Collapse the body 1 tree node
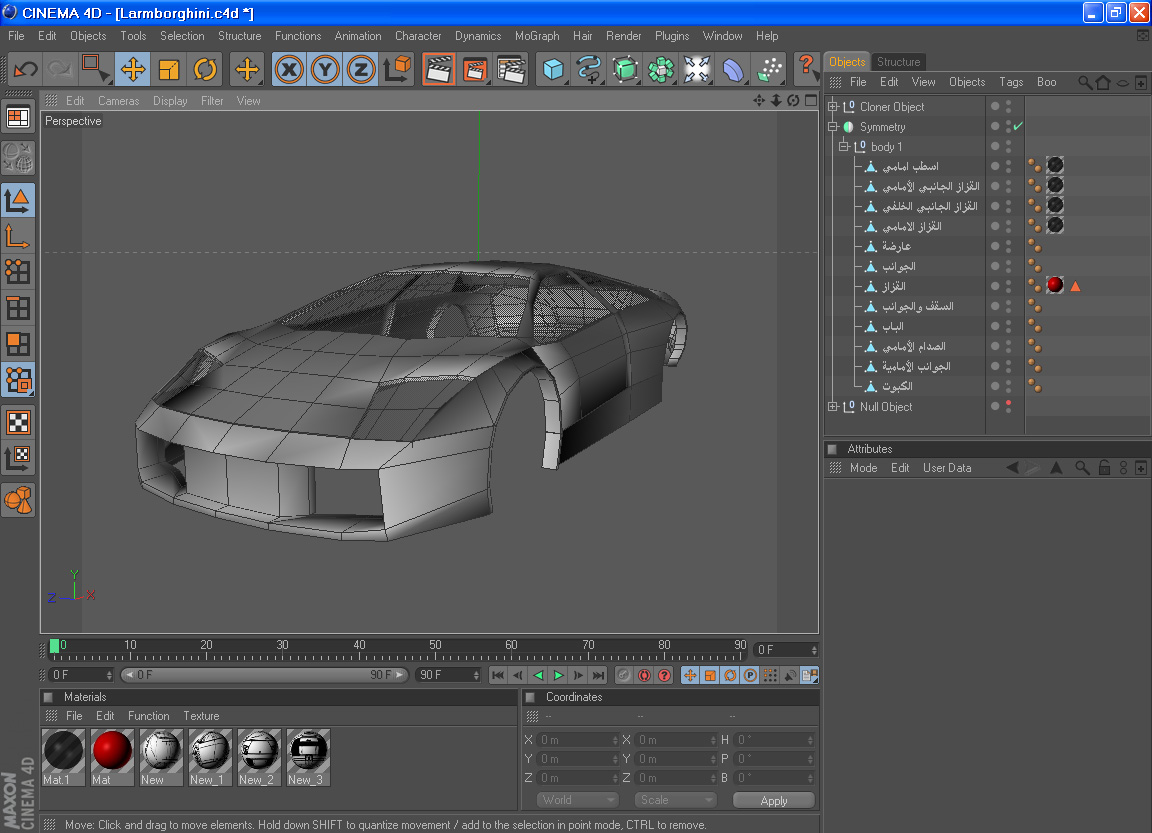 pyautogui.click(x=844, y=146)
